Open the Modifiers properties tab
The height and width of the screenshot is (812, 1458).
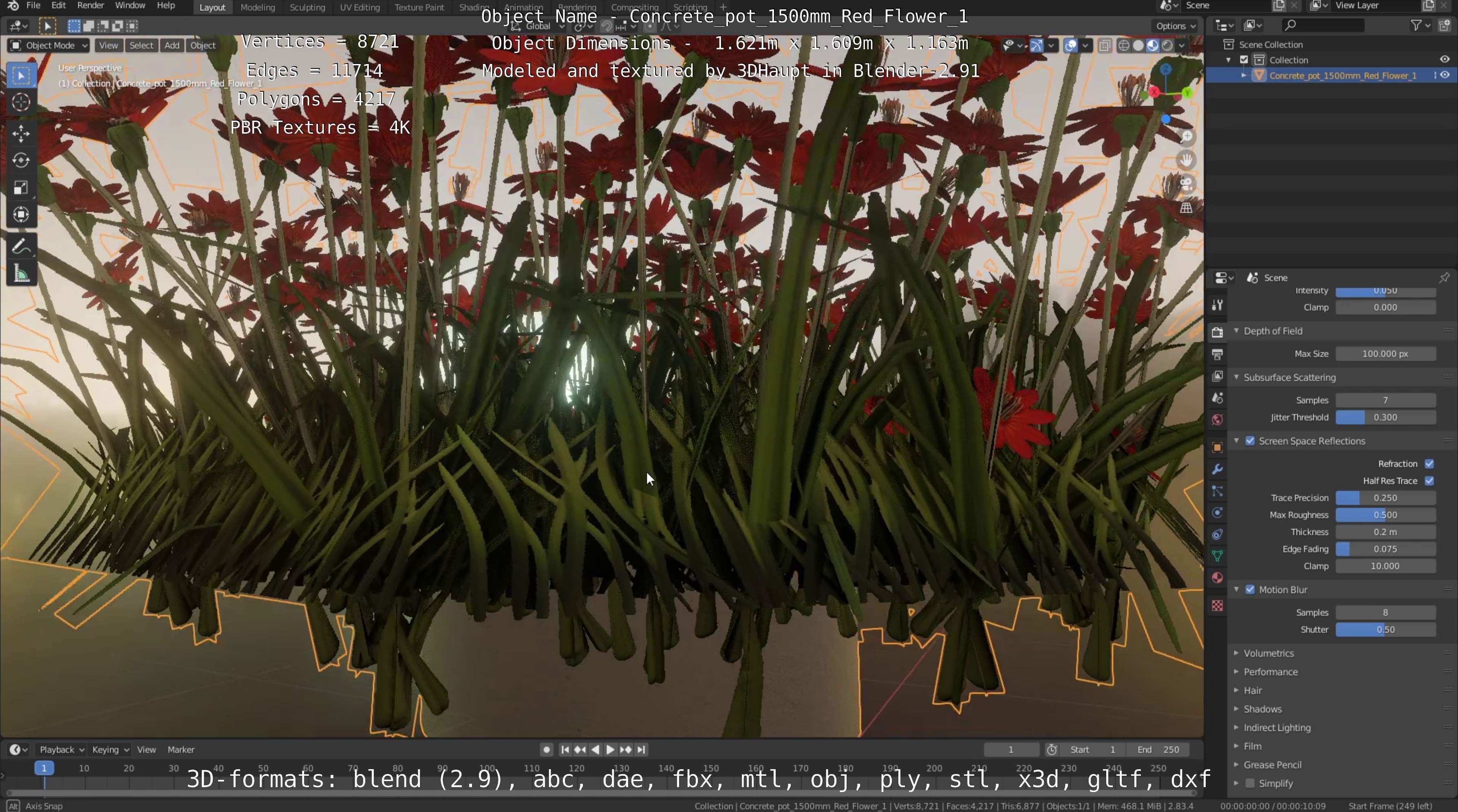click(x=1218, y=469)
